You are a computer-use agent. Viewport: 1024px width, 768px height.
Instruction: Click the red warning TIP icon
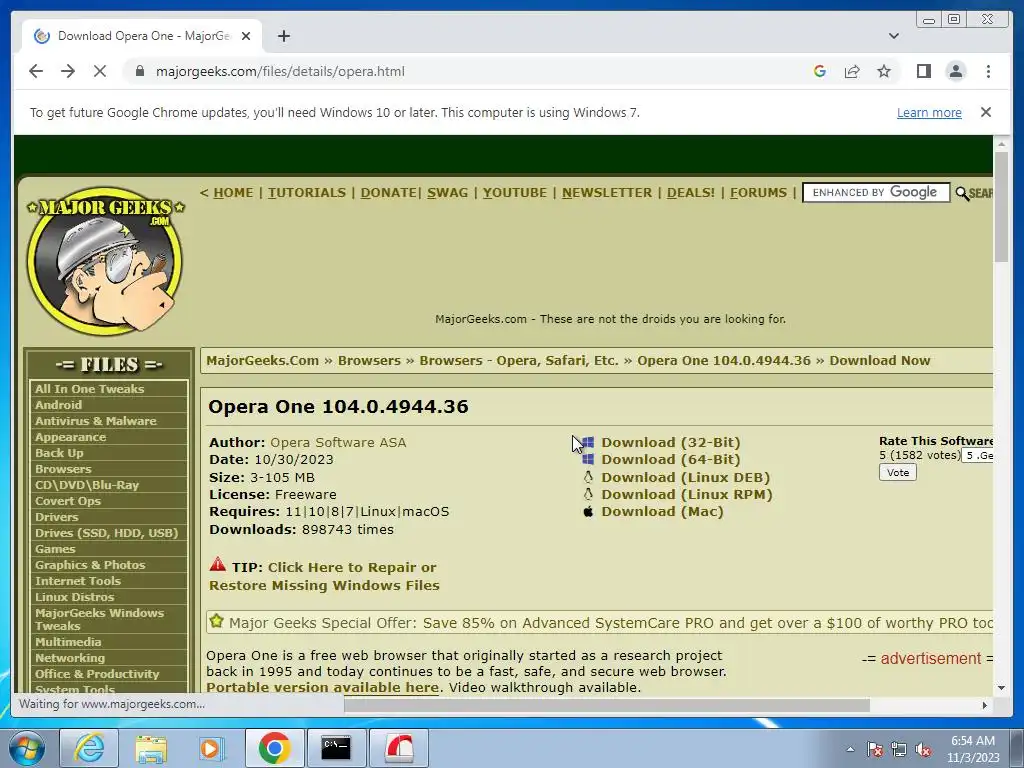click(x=217, y=564)
